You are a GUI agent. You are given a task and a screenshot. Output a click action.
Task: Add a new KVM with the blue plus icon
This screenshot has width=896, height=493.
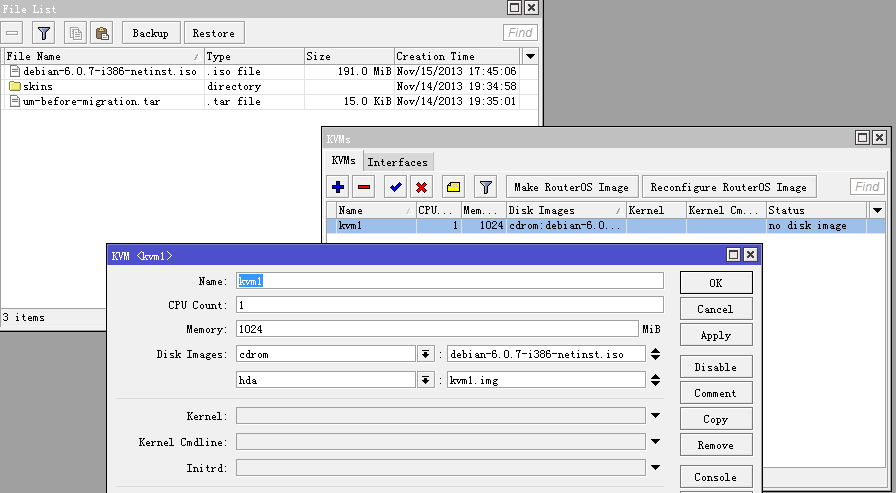coord(338,187)
